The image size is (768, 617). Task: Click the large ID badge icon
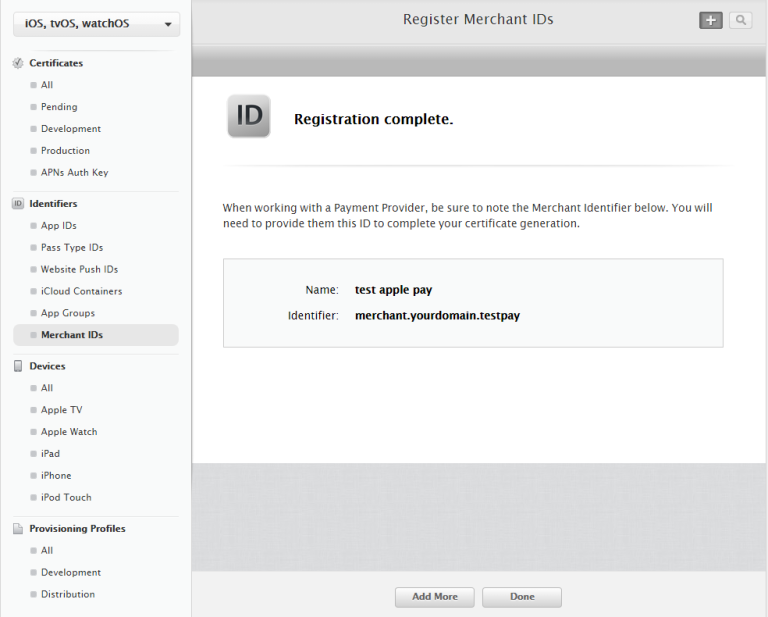point(248,116)
